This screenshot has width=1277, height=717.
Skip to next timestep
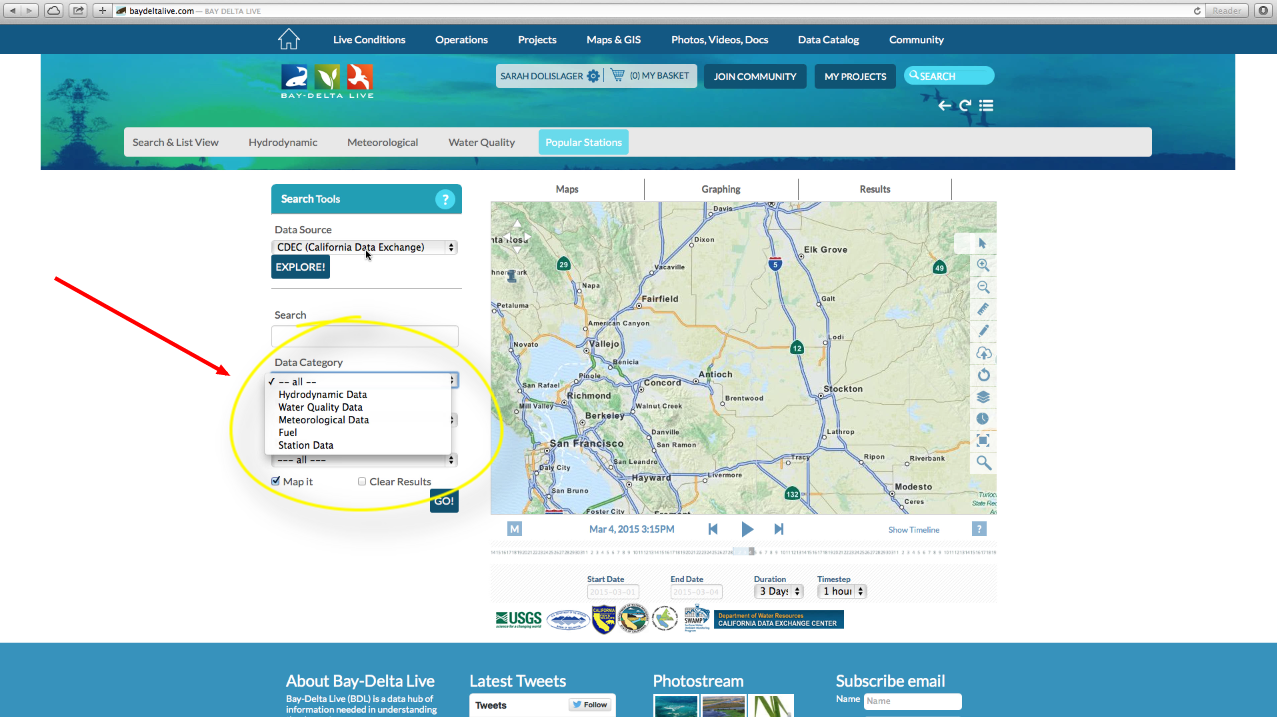[x=779, y=529]
